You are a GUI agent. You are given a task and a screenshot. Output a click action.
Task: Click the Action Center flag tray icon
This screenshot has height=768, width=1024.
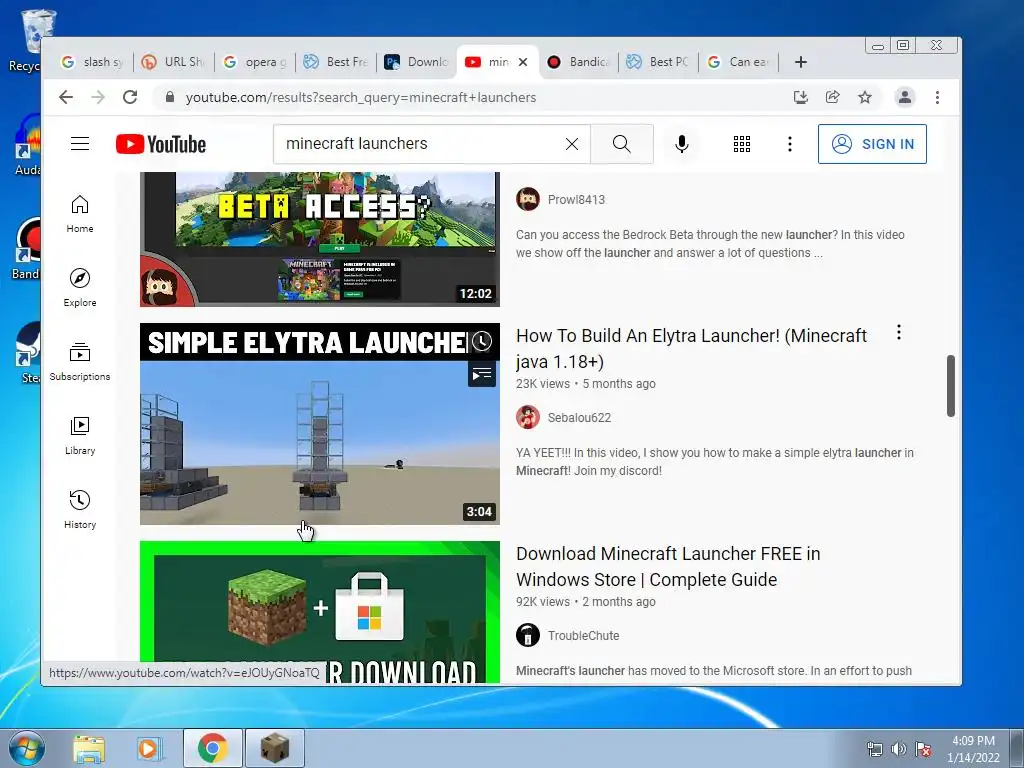pos(923,749)
